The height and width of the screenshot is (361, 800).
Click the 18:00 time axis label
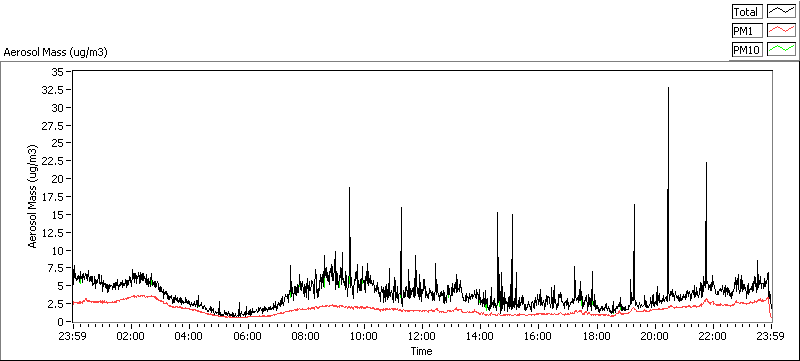pos(596,336)
